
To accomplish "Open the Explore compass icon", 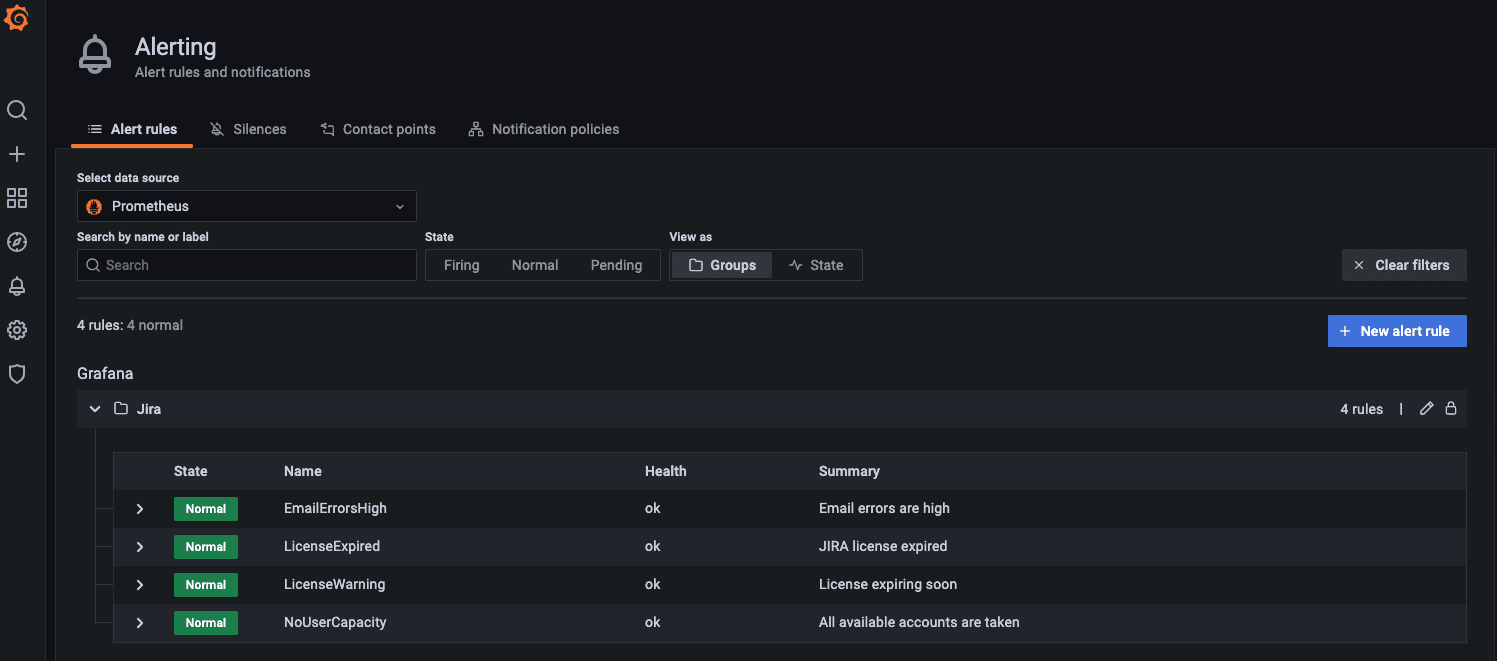I will point(17,242).
